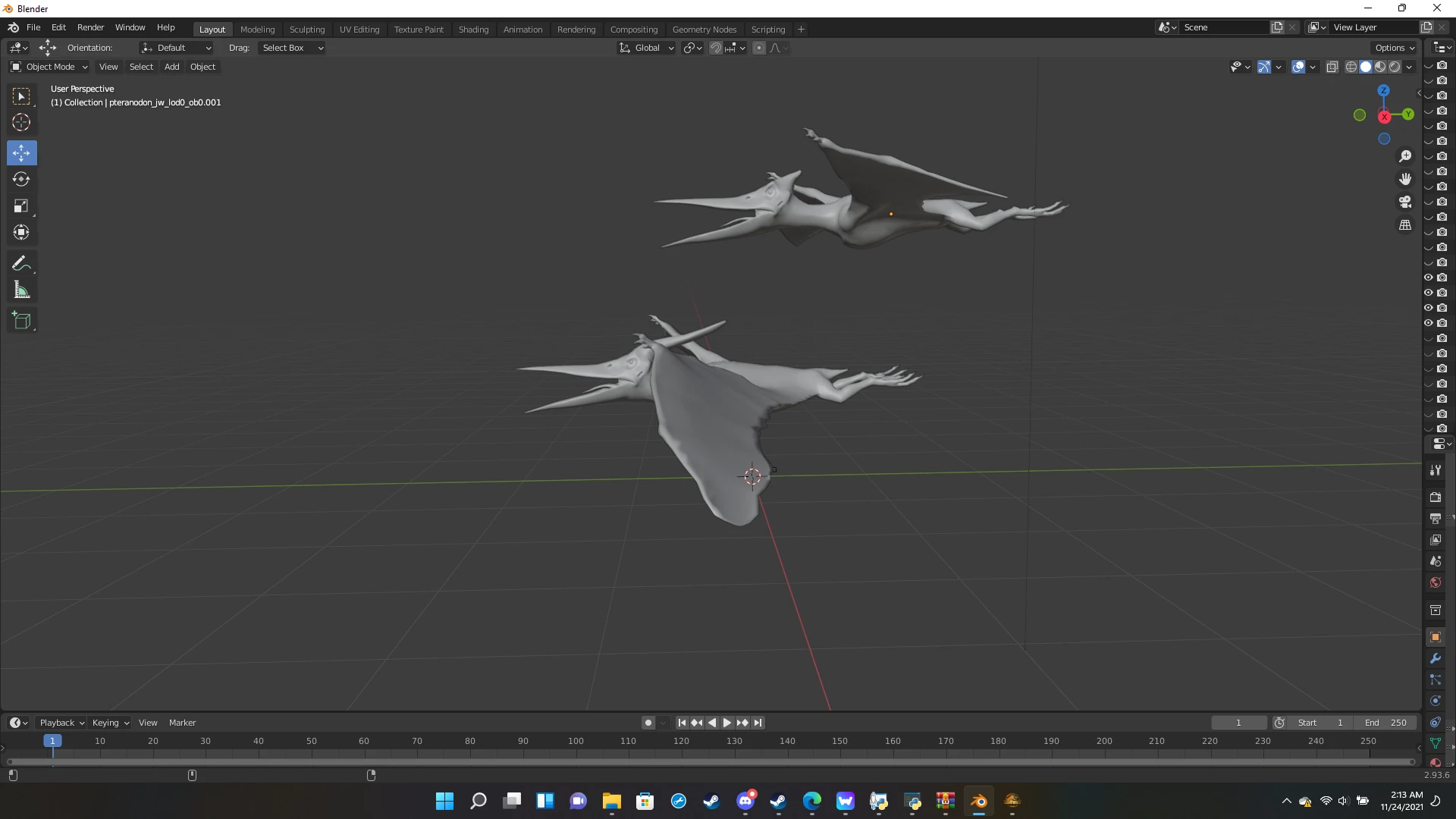Image resolution: width=1456 pixels, height=819 pixels.
Task: Select the Measure tool
Action: (21, 290)
